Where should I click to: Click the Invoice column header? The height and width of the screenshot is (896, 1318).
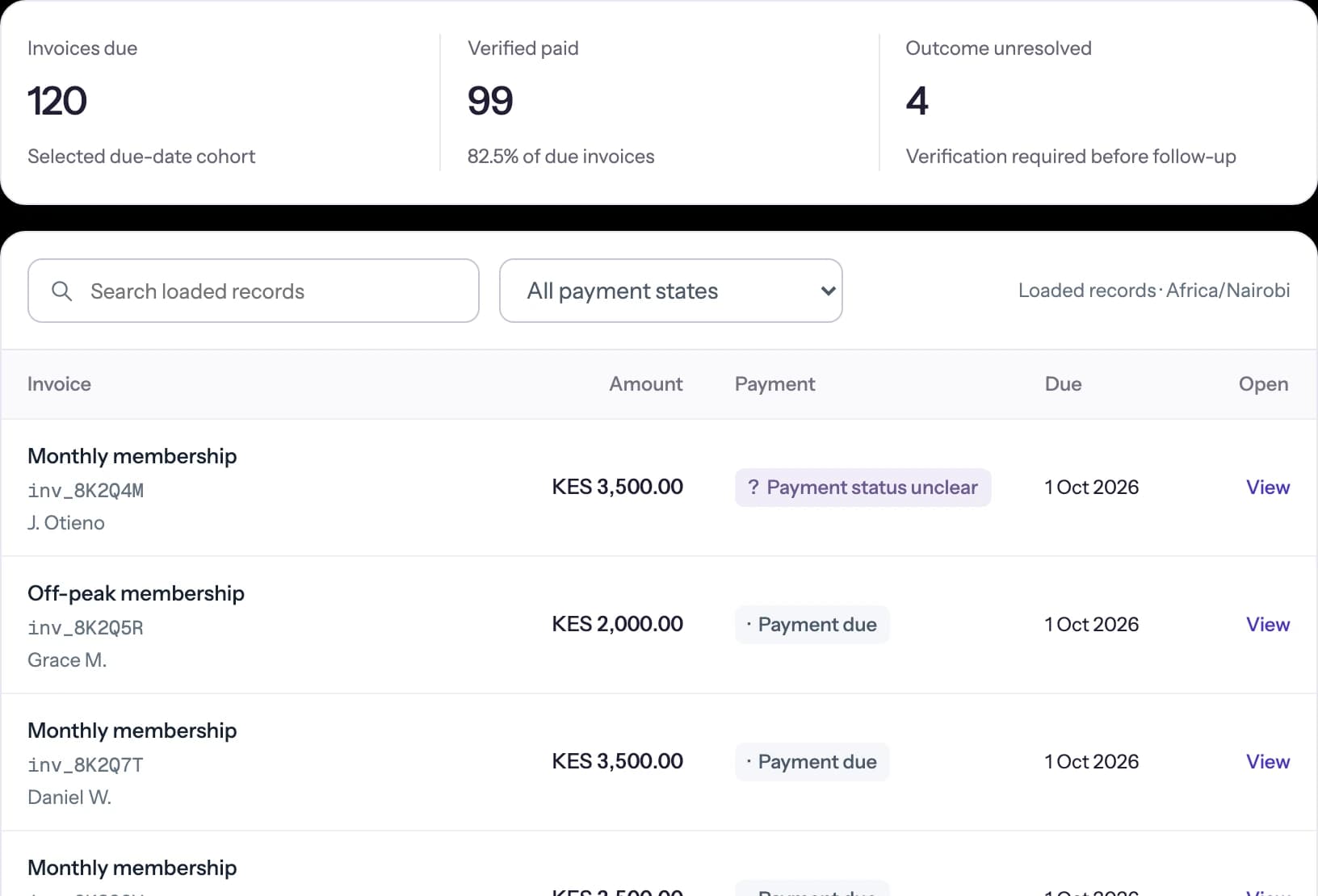click(x=59, y=384)
